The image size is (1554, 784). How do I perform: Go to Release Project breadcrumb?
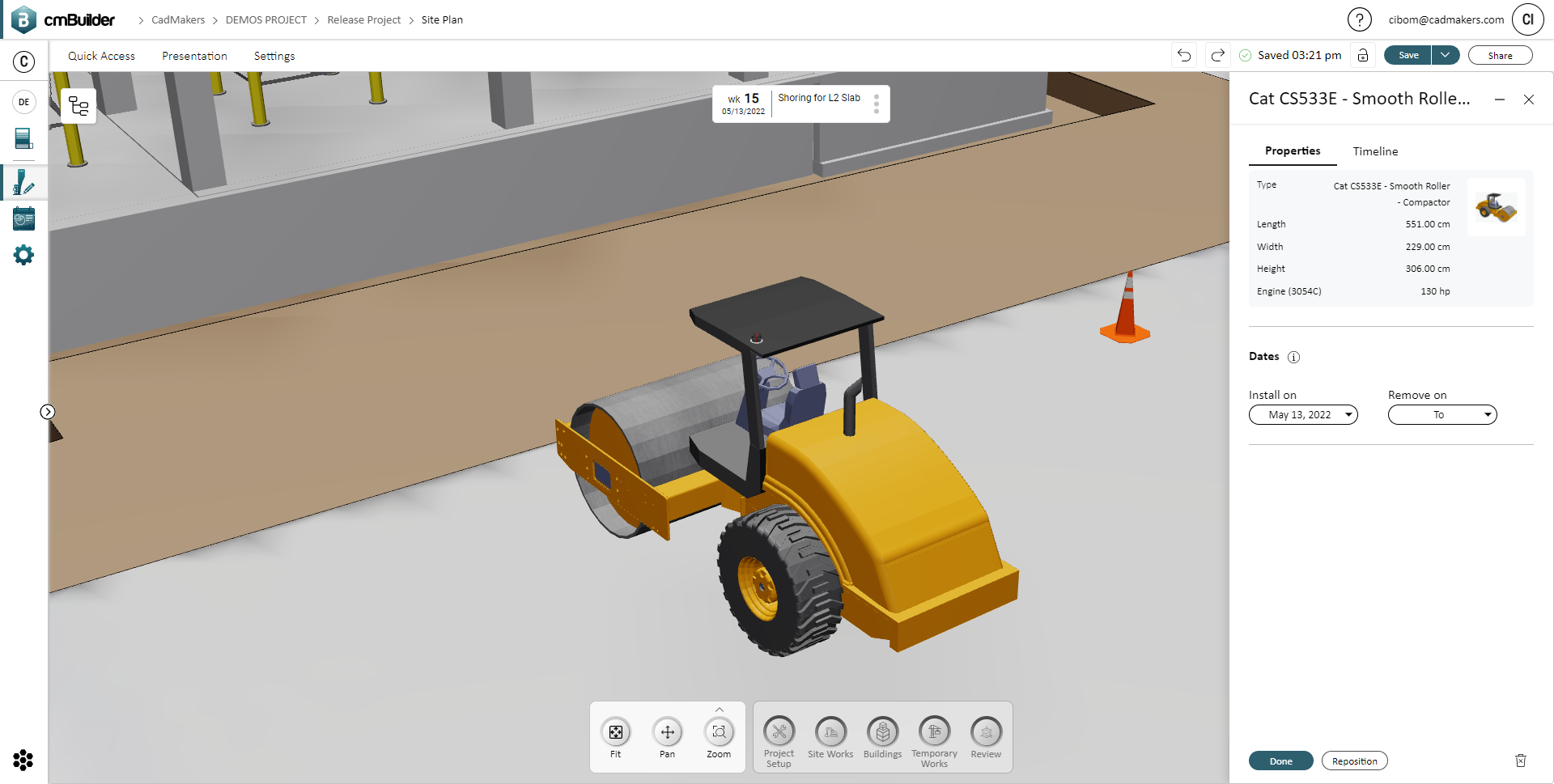tap(363, 20)
